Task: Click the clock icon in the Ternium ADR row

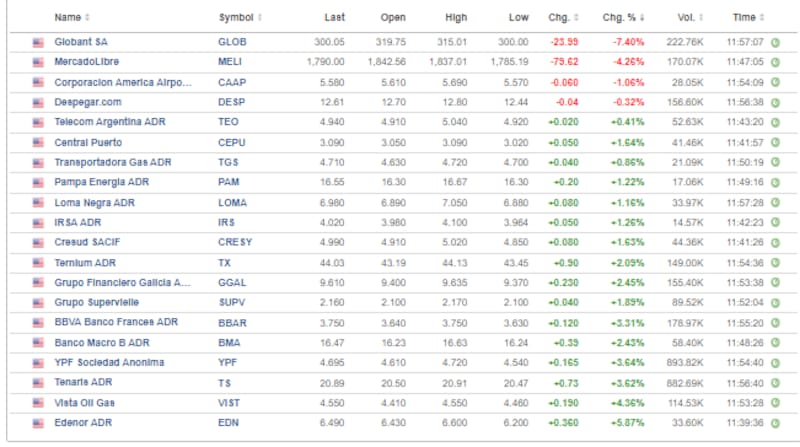Action: pos(776,262)
